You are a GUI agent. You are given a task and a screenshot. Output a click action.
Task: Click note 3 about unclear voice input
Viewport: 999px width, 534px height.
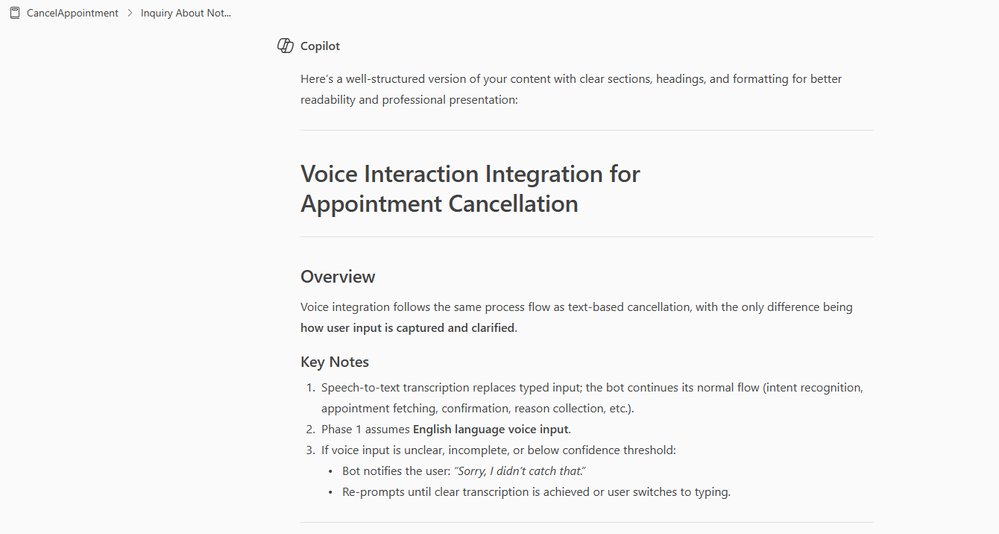click(498, 450)
